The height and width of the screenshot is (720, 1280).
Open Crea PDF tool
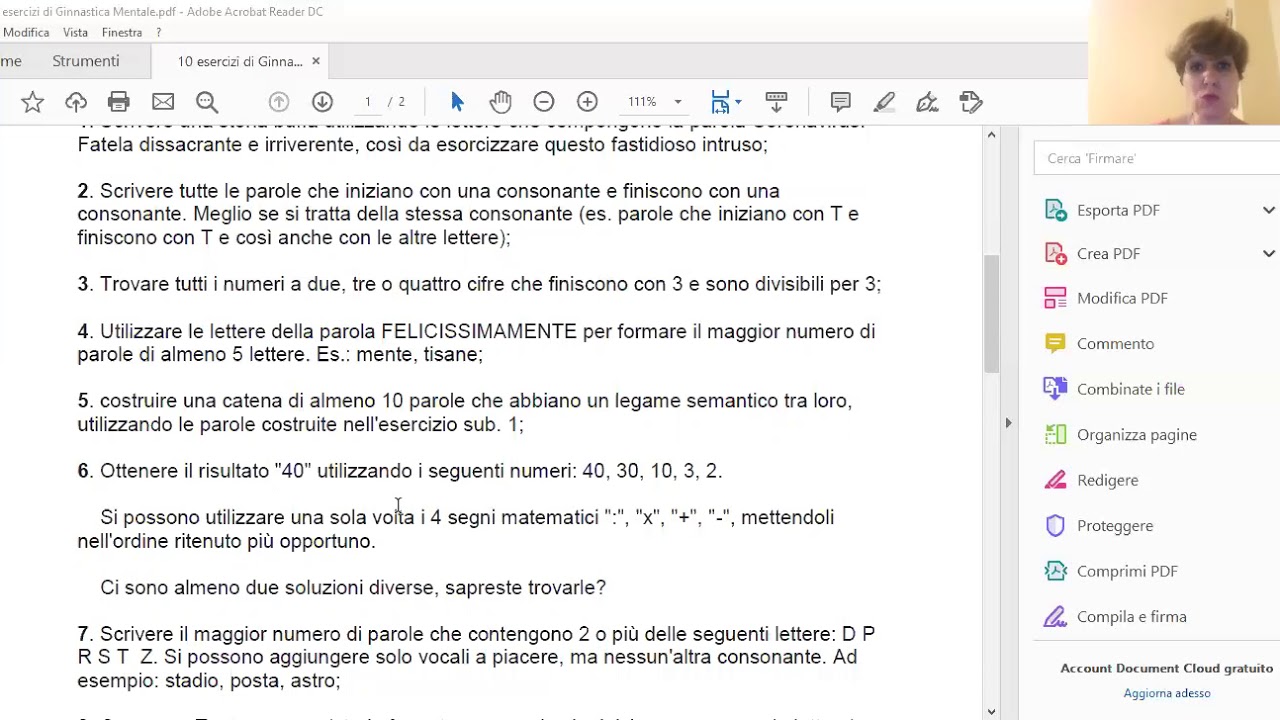(1108, 254)
